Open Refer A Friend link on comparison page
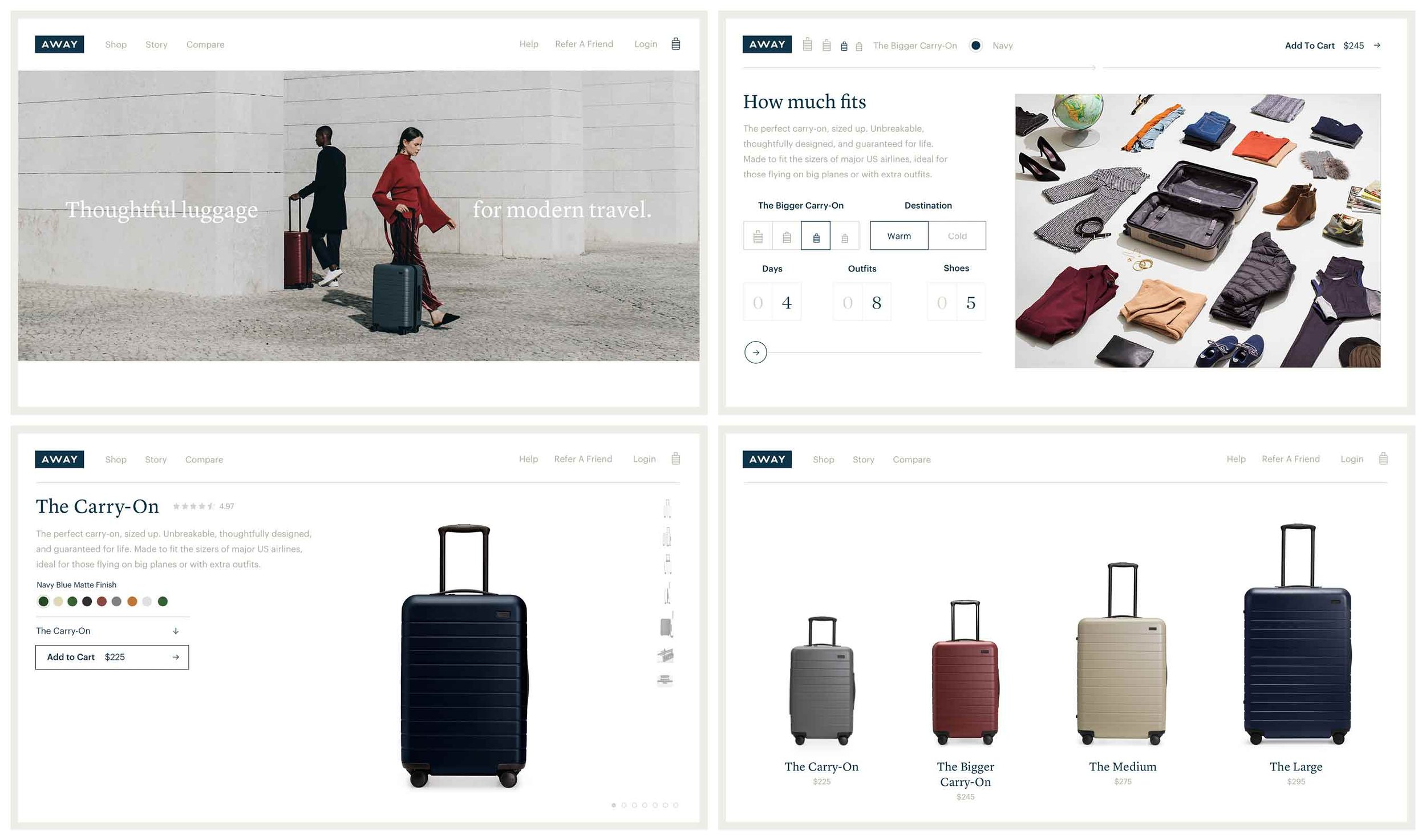 pos(1291,459)
